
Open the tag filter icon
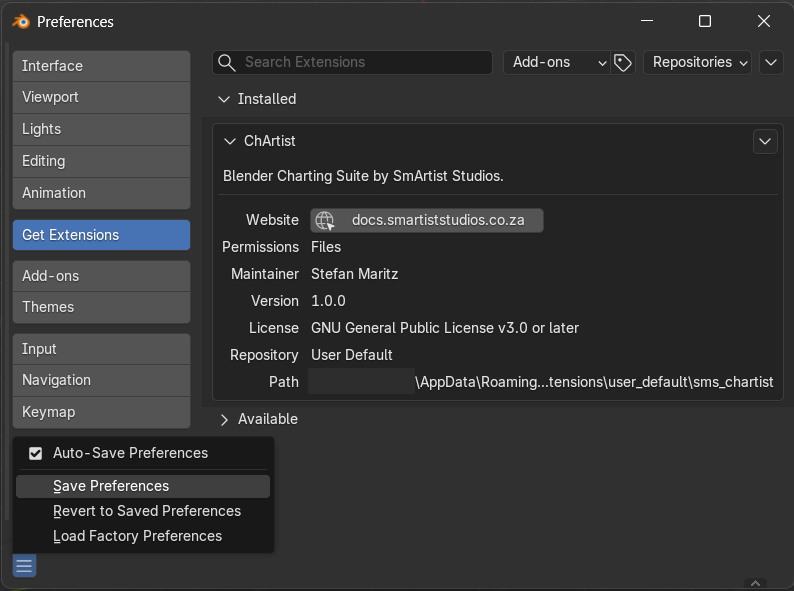[x=623, y=62]
